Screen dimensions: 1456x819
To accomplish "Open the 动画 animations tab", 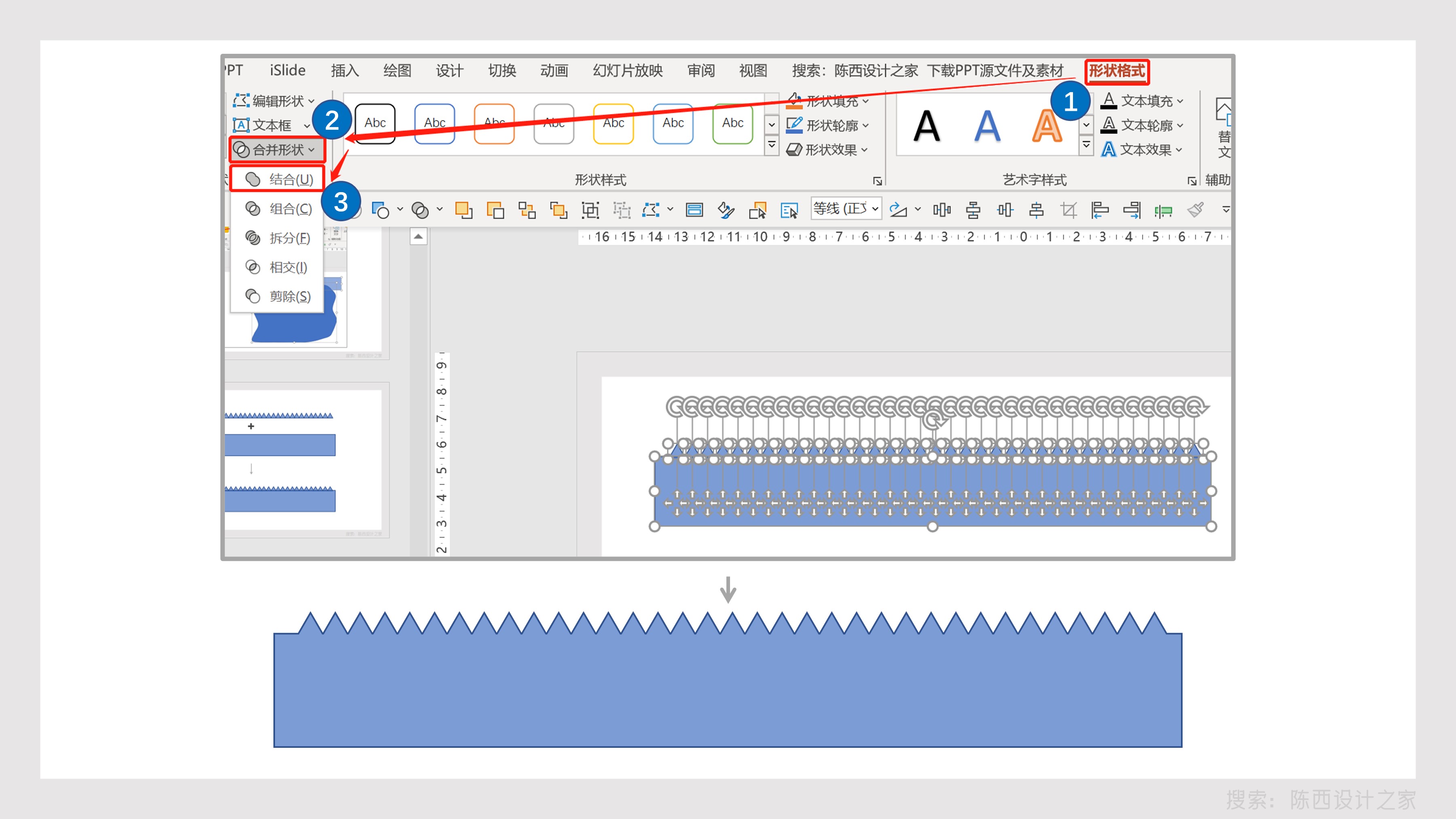I will coord(554,71).
